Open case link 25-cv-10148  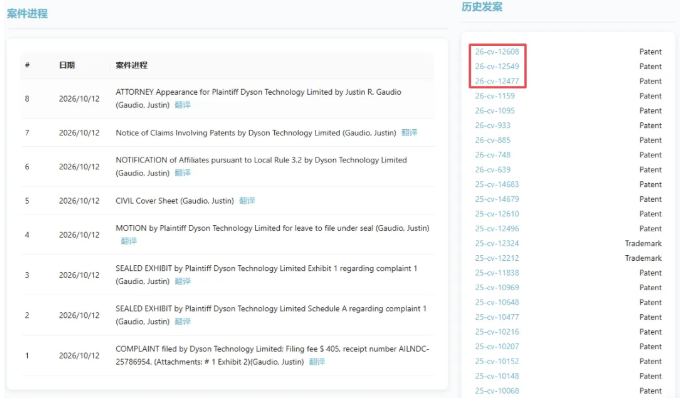[497, 376]
